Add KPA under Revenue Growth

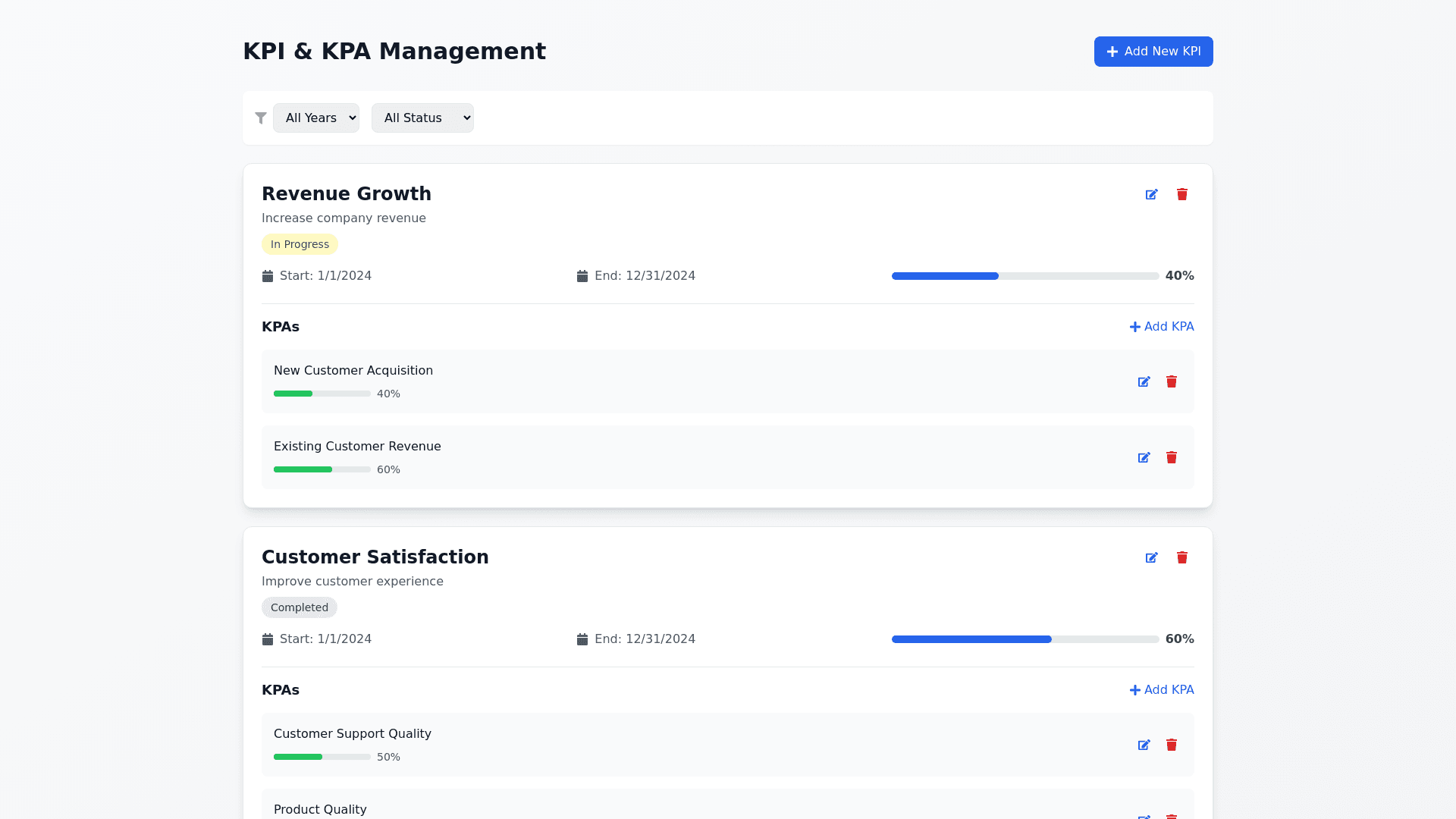coord(1161,327)
